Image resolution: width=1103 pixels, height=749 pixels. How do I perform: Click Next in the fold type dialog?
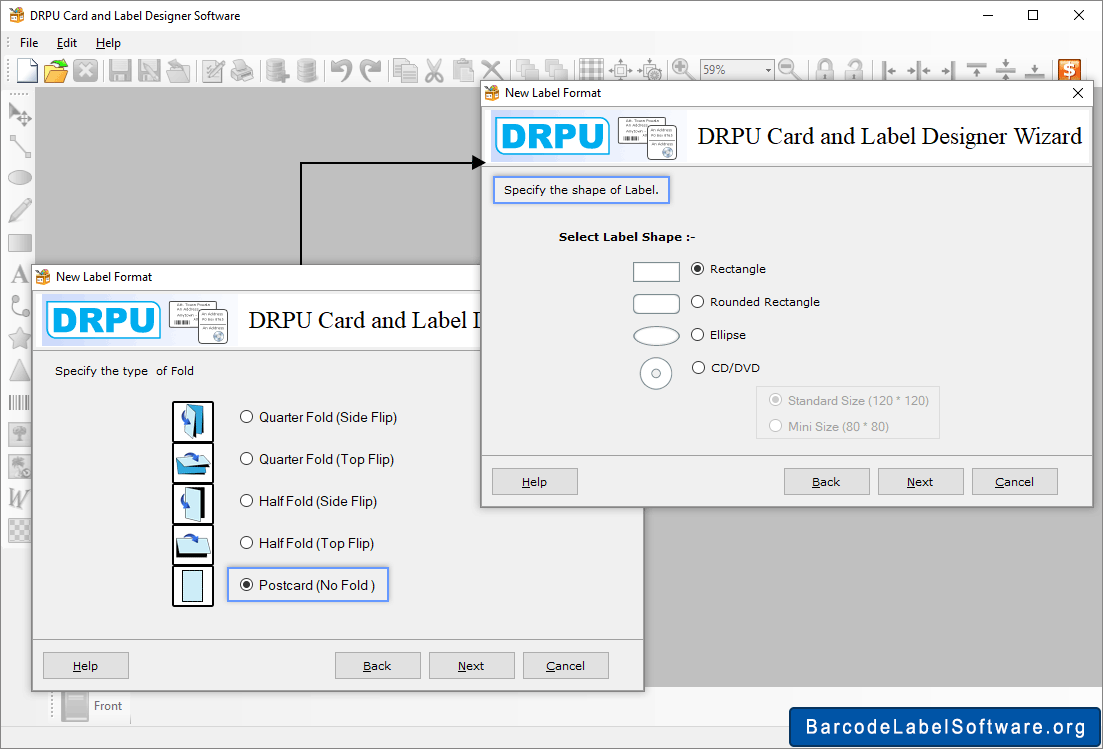471,666
